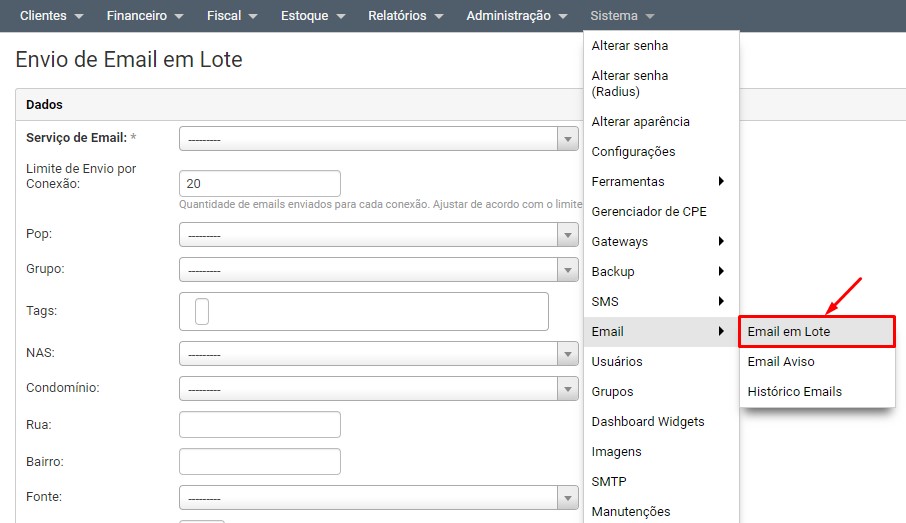Viewport: 906px width, 523px height.
Task: Open Configurações from Sistema menu
Action: [x=634, y=152]
